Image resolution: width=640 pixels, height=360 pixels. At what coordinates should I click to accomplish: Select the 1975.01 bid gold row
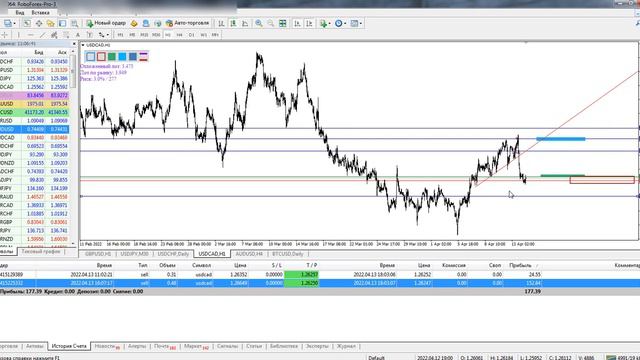point(35,104)
